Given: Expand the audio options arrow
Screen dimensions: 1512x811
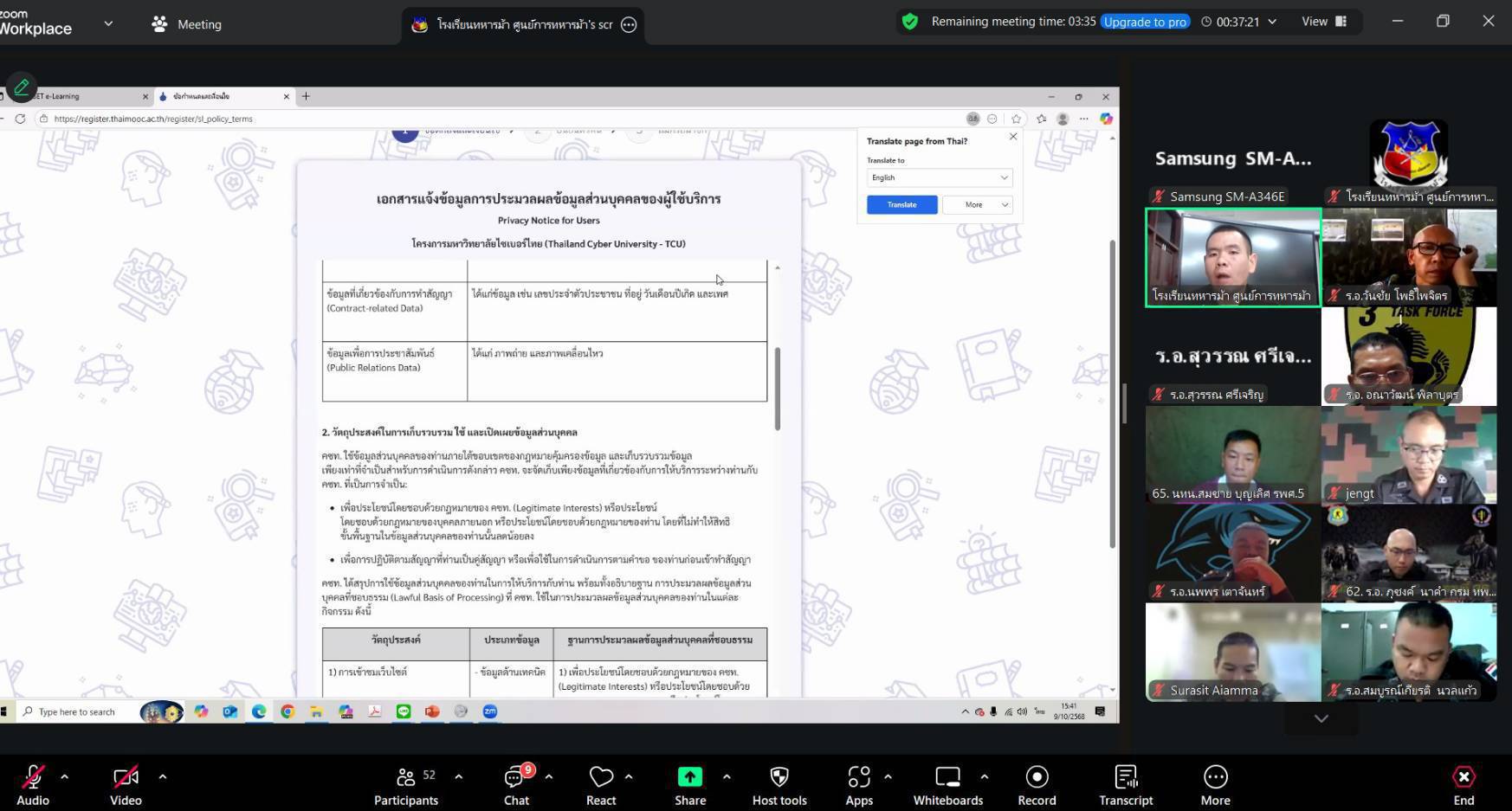Looking at the screenshot, I should click(64, 776).
